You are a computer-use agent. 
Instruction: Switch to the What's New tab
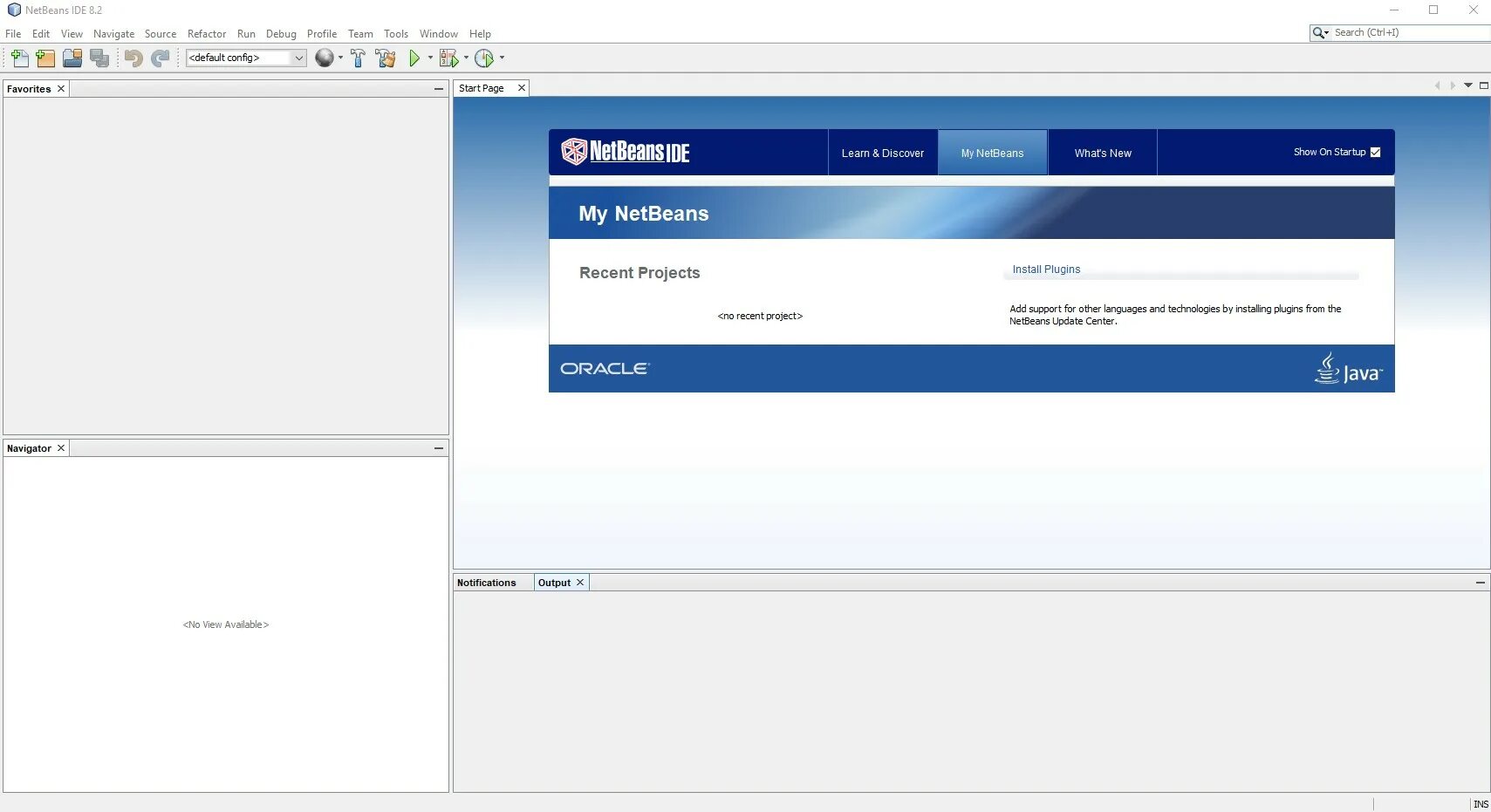[x=1103, y=153]
